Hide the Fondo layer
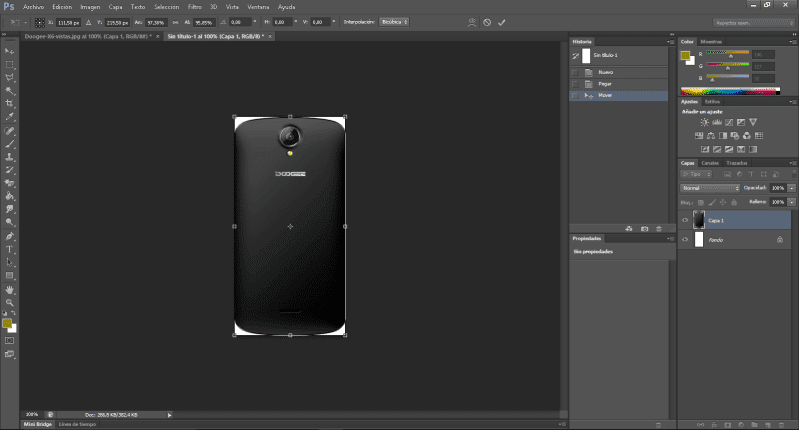The width and height of the screenshot is (799, 430). (x=685, y=239)
